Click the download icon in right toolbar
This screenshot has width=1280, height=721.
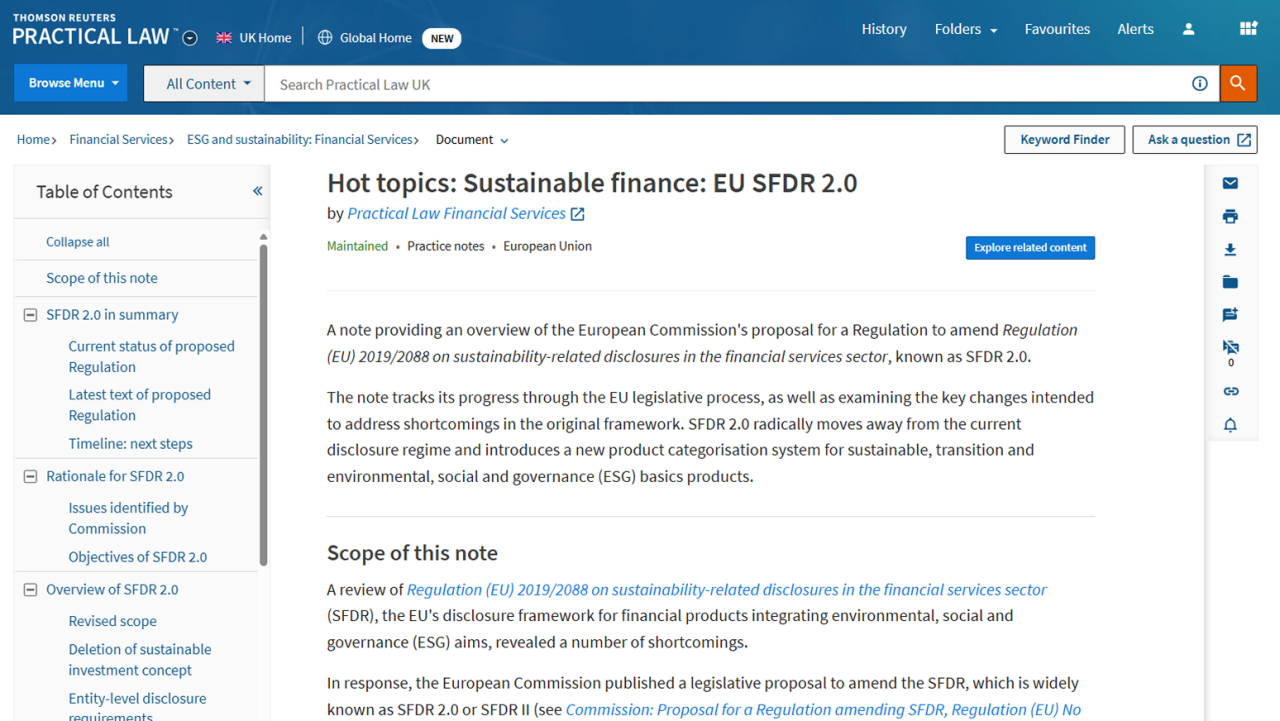1230,249
